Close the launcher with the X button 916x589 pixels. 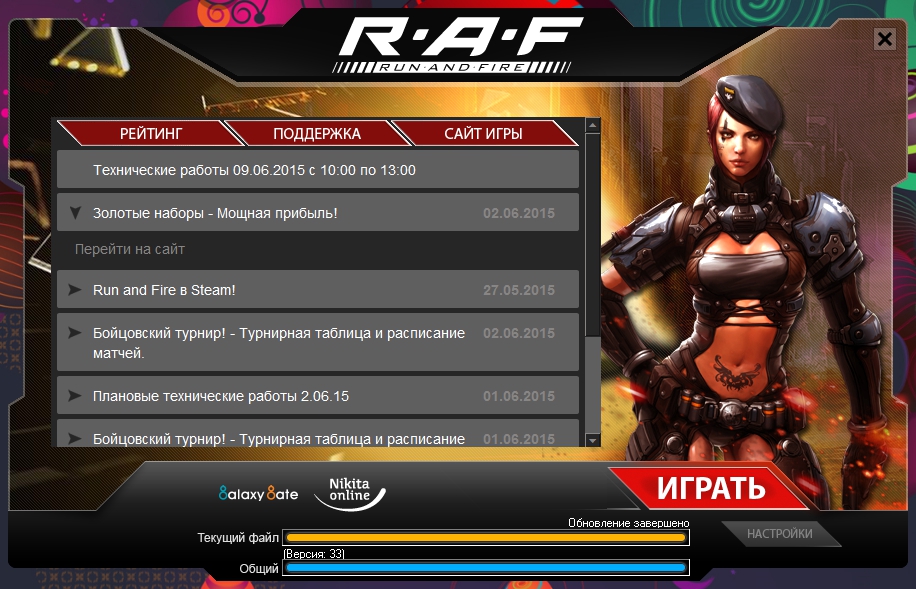pyautogui.click(x=885, y=39)
